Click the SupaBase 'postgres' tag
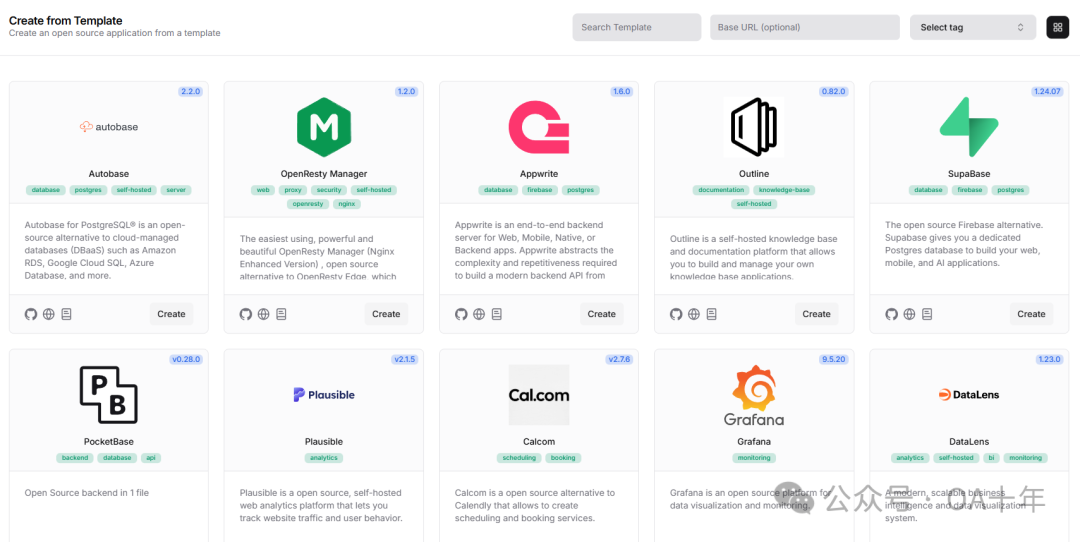Screen dimensions: 1080x542 pyautogui.click(x=1010, y=190)
